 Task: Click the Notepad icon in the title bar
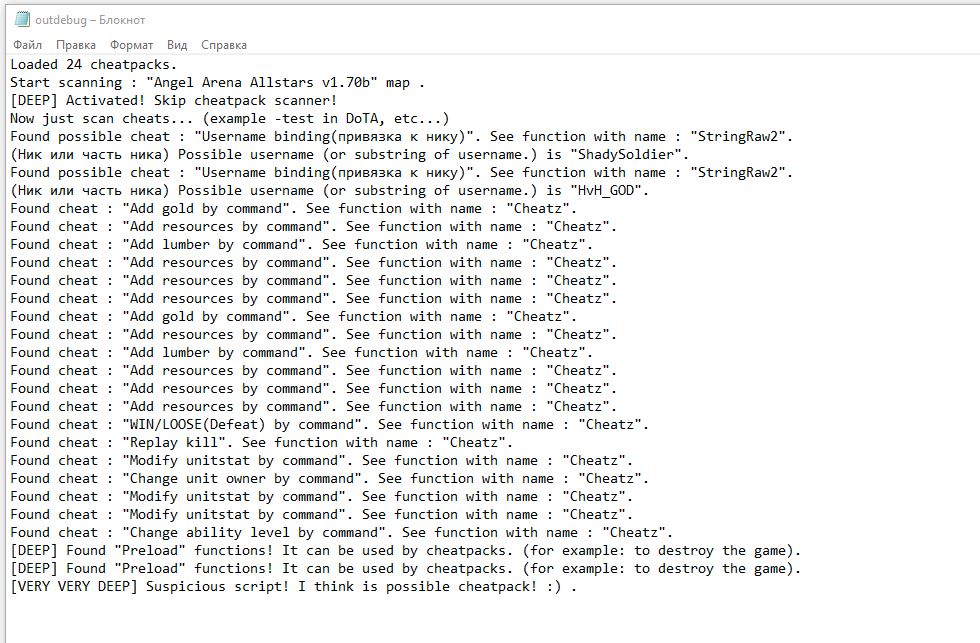pyautogui.click(x=22, y=19)
